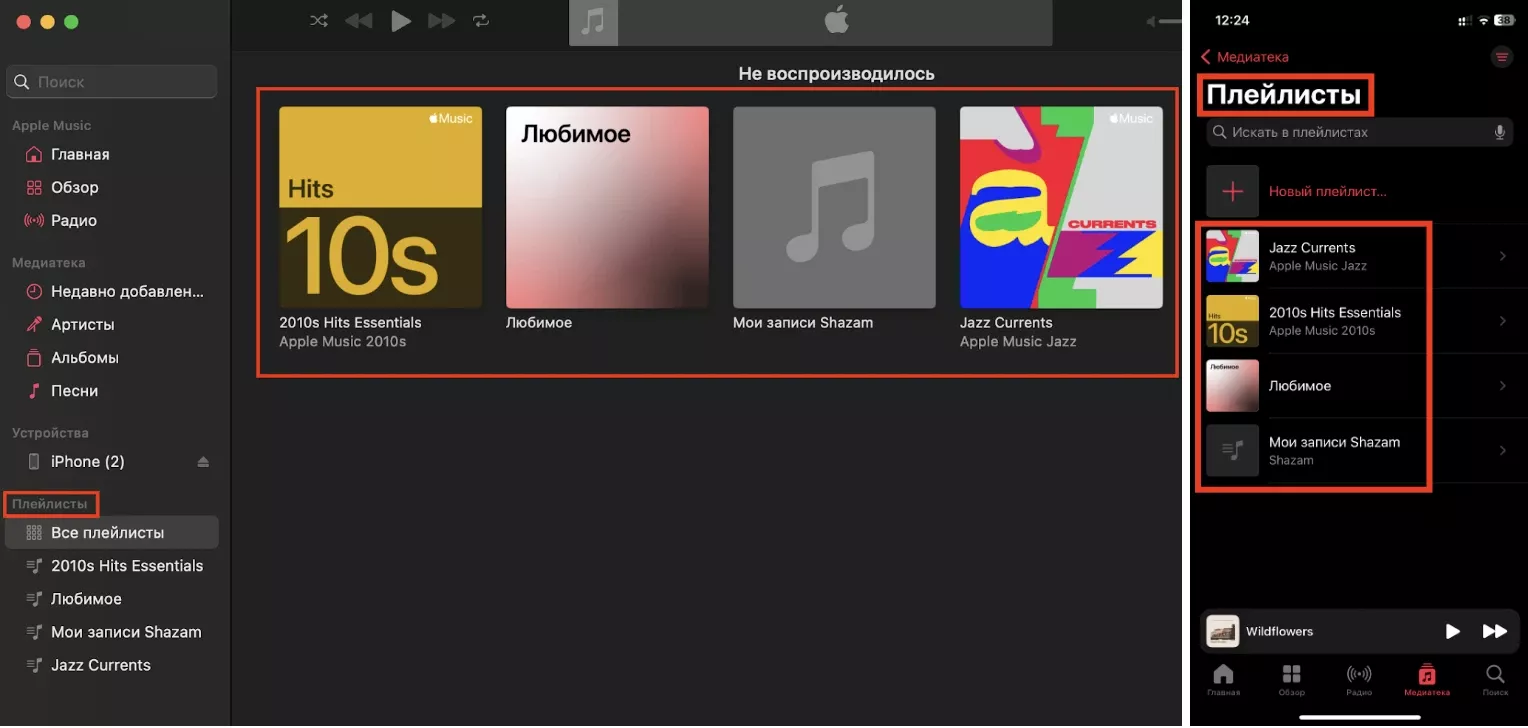
Task: Skip forward in the Mac Music toolbar
Action: [x=442, y=20]
